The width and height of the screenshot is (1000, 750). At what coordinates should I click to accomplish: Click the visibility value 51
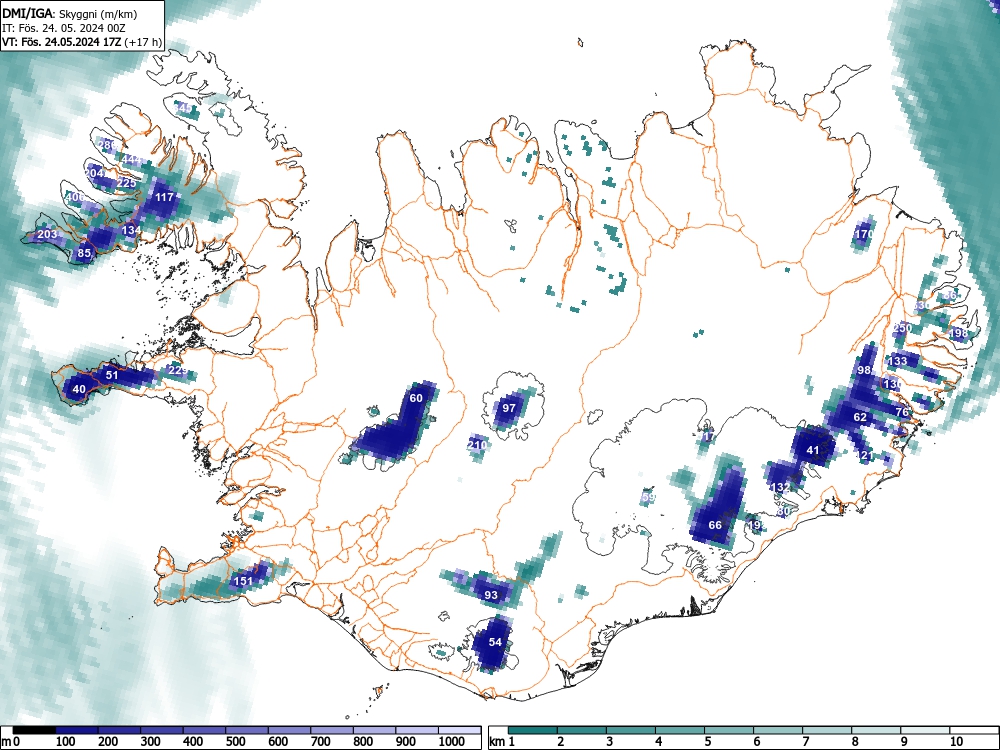point(112,375)
